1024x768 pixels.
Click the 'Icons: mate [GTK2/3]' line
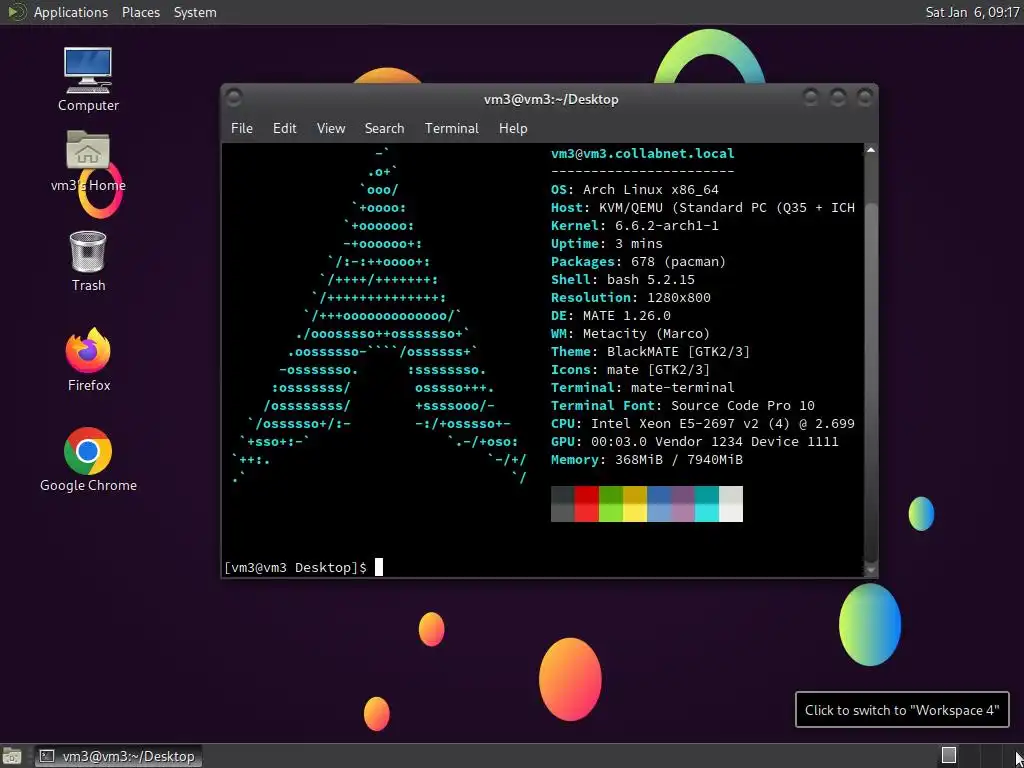(x=630, y=370)
